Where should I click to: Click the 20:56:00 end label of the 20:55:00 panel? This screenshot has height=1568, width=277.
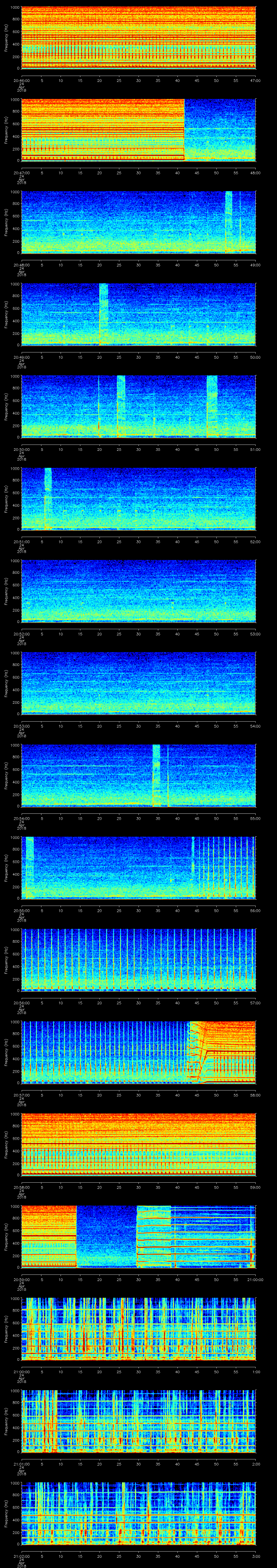(x=255, y=910)
